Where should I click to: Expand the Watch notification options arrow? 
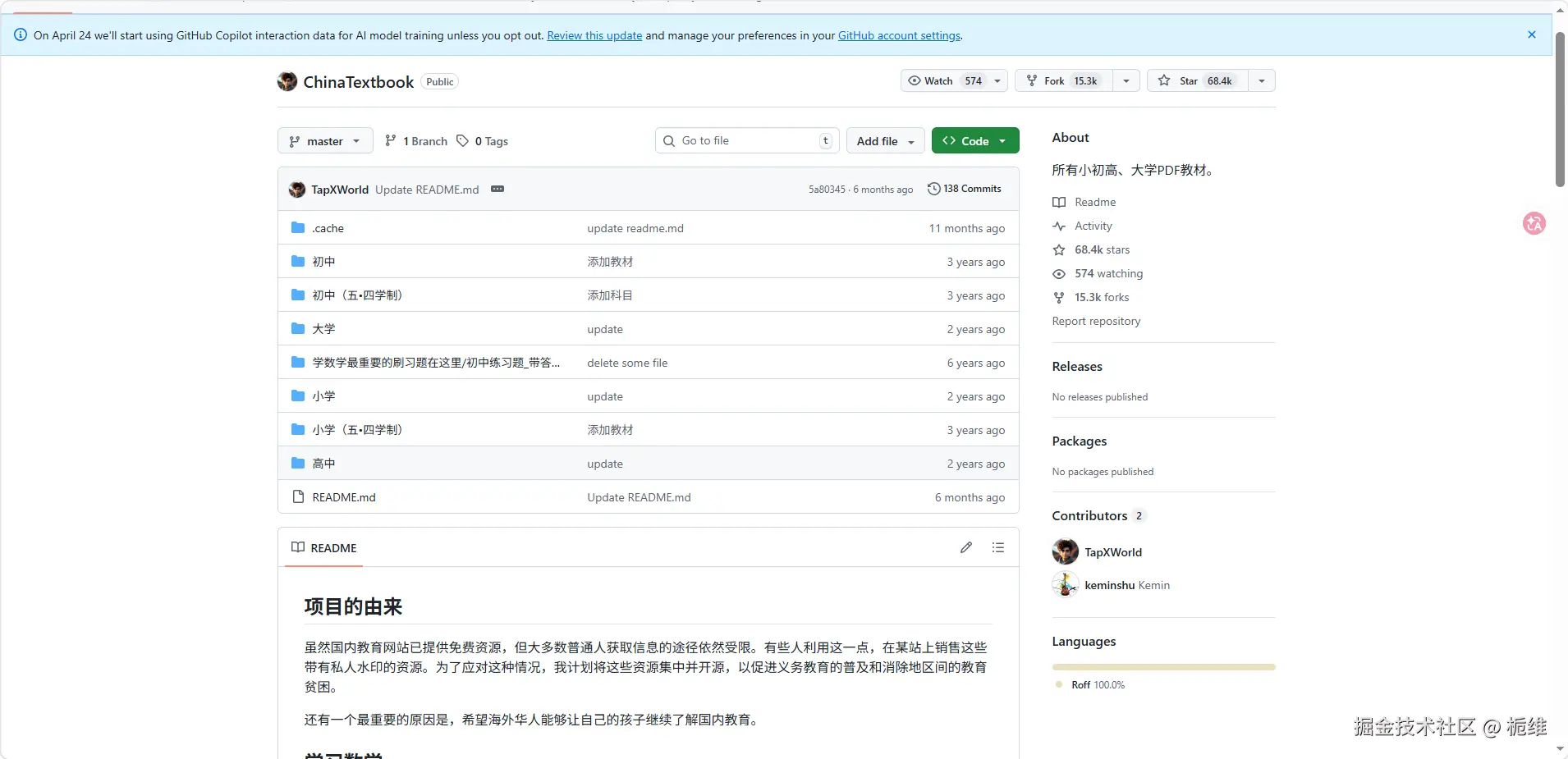point(997,80)
